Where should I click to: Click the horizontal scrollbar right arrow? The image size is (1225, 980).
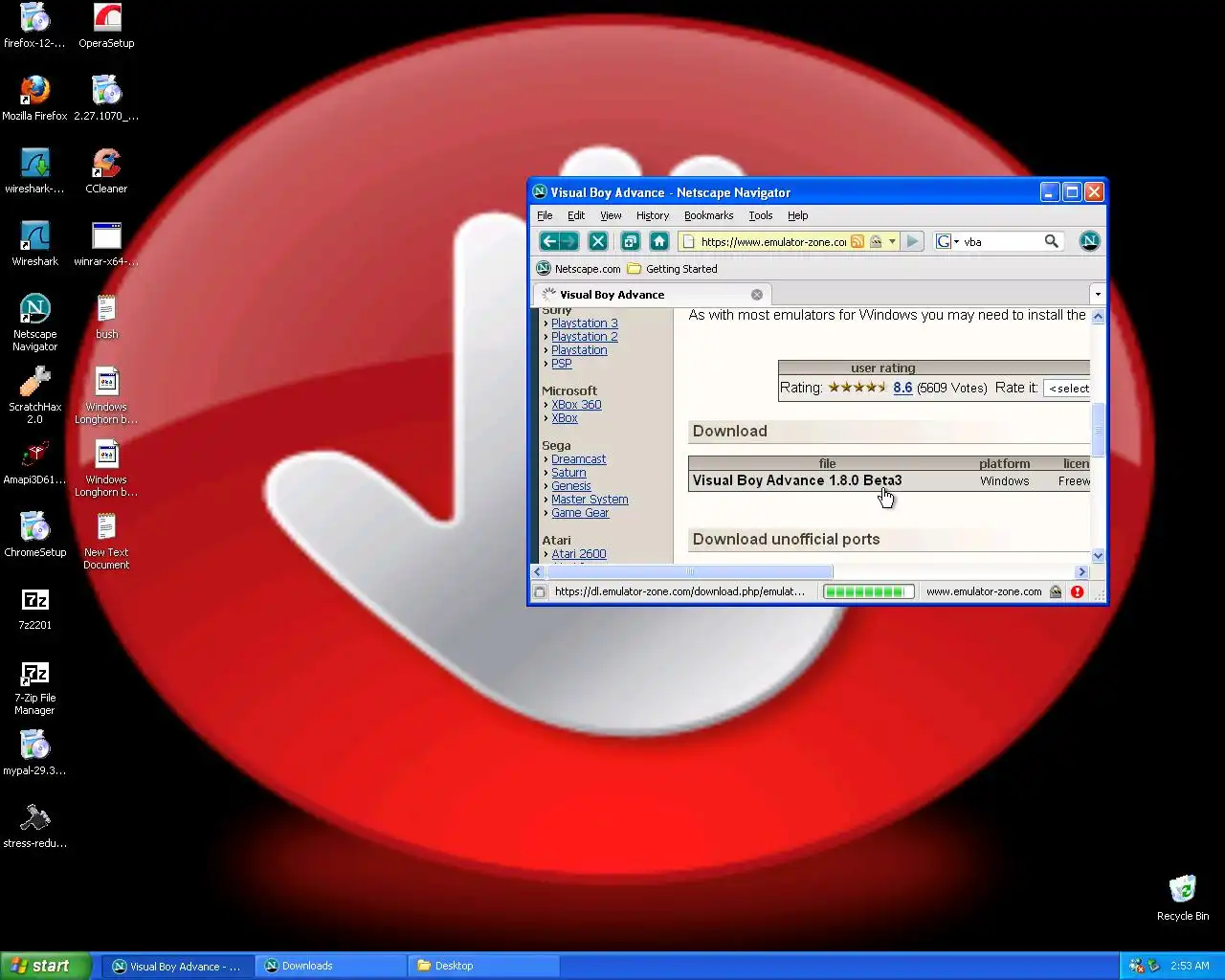coord(1082,572)
